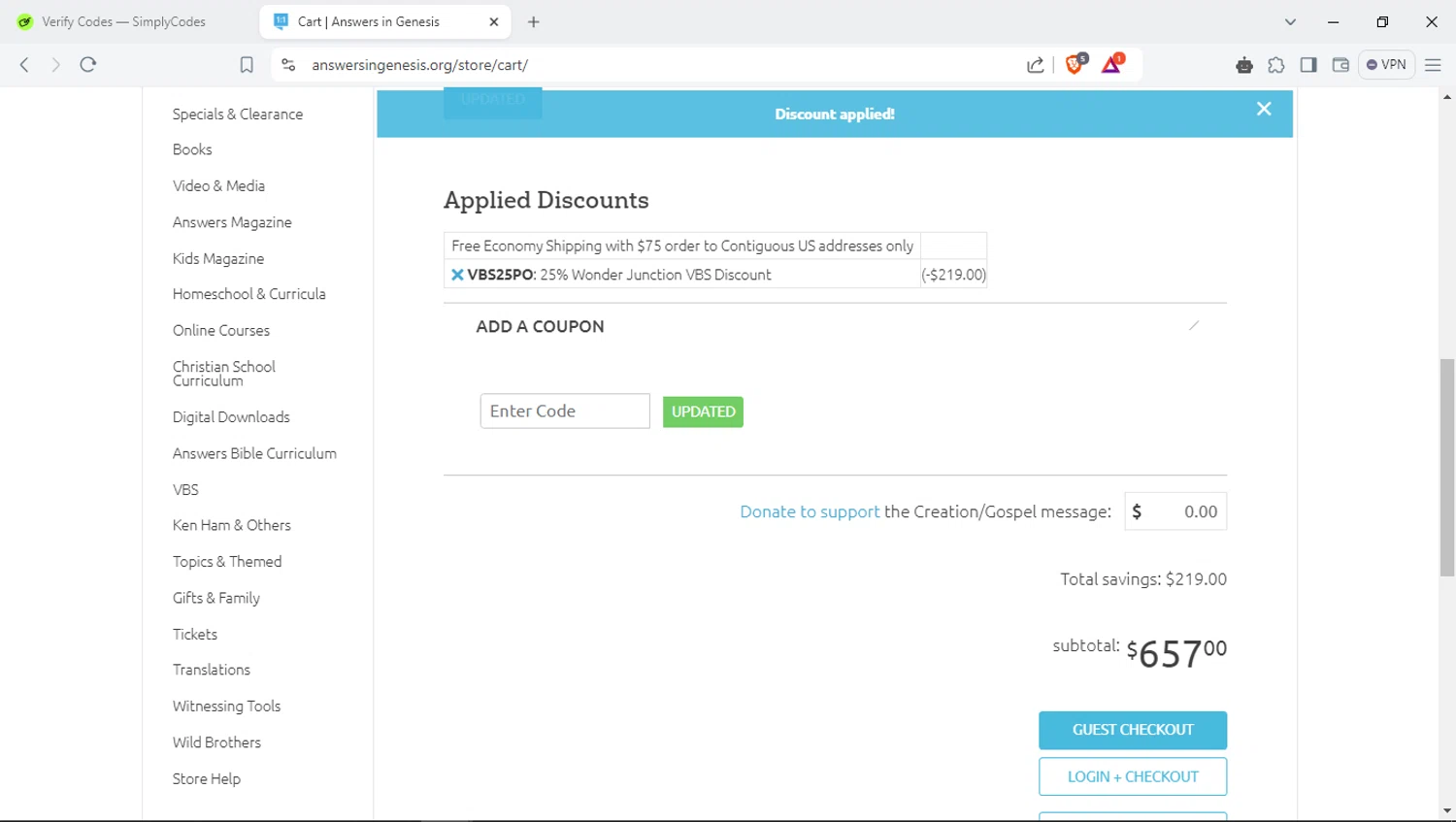Bookmark this page

pyautogui.click(x=247, y=65)
